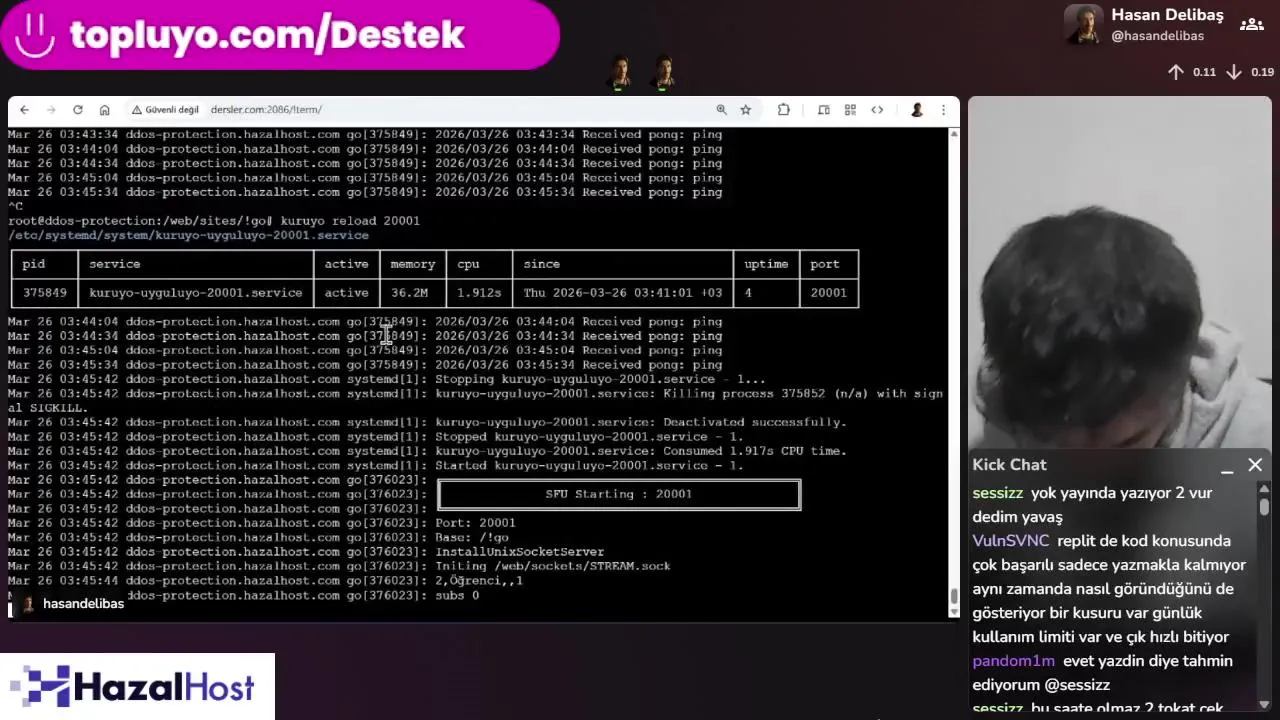Go forward in the browser
Screen dimensions: 1280x720
coord(51,110)
